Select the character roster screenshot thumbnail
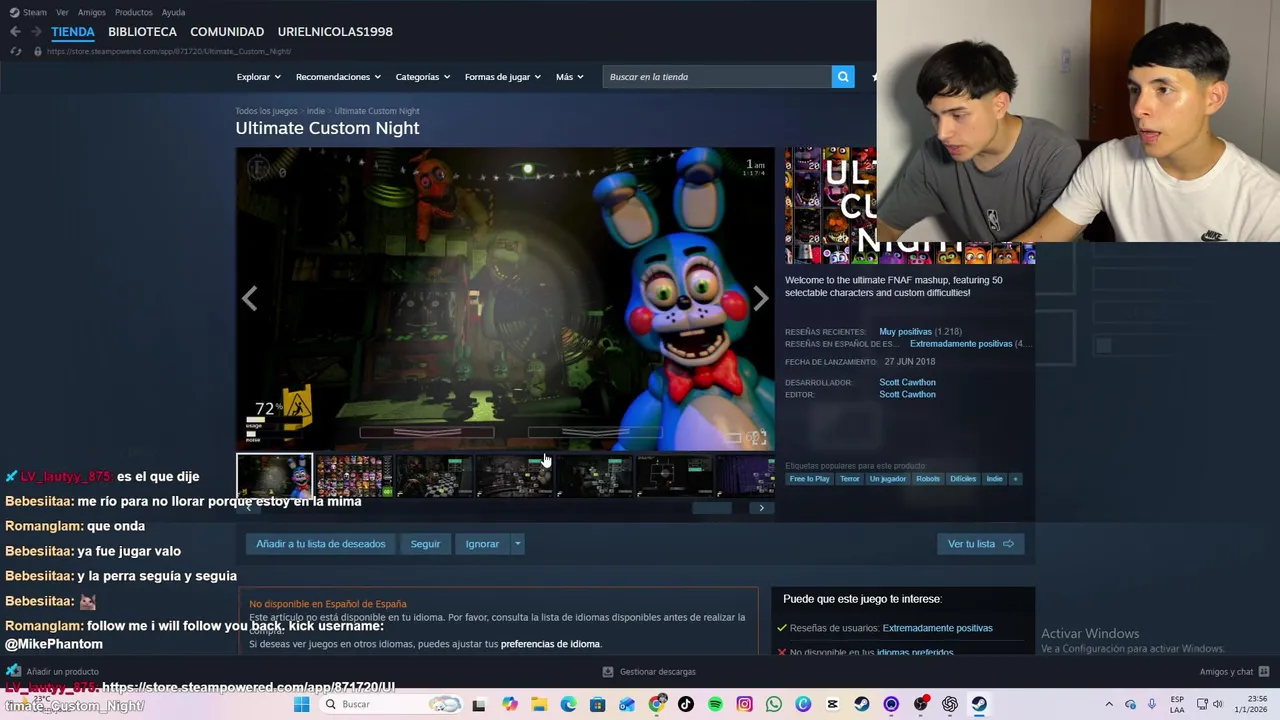Screen dimensions: 1280x720 pos(354,476)
